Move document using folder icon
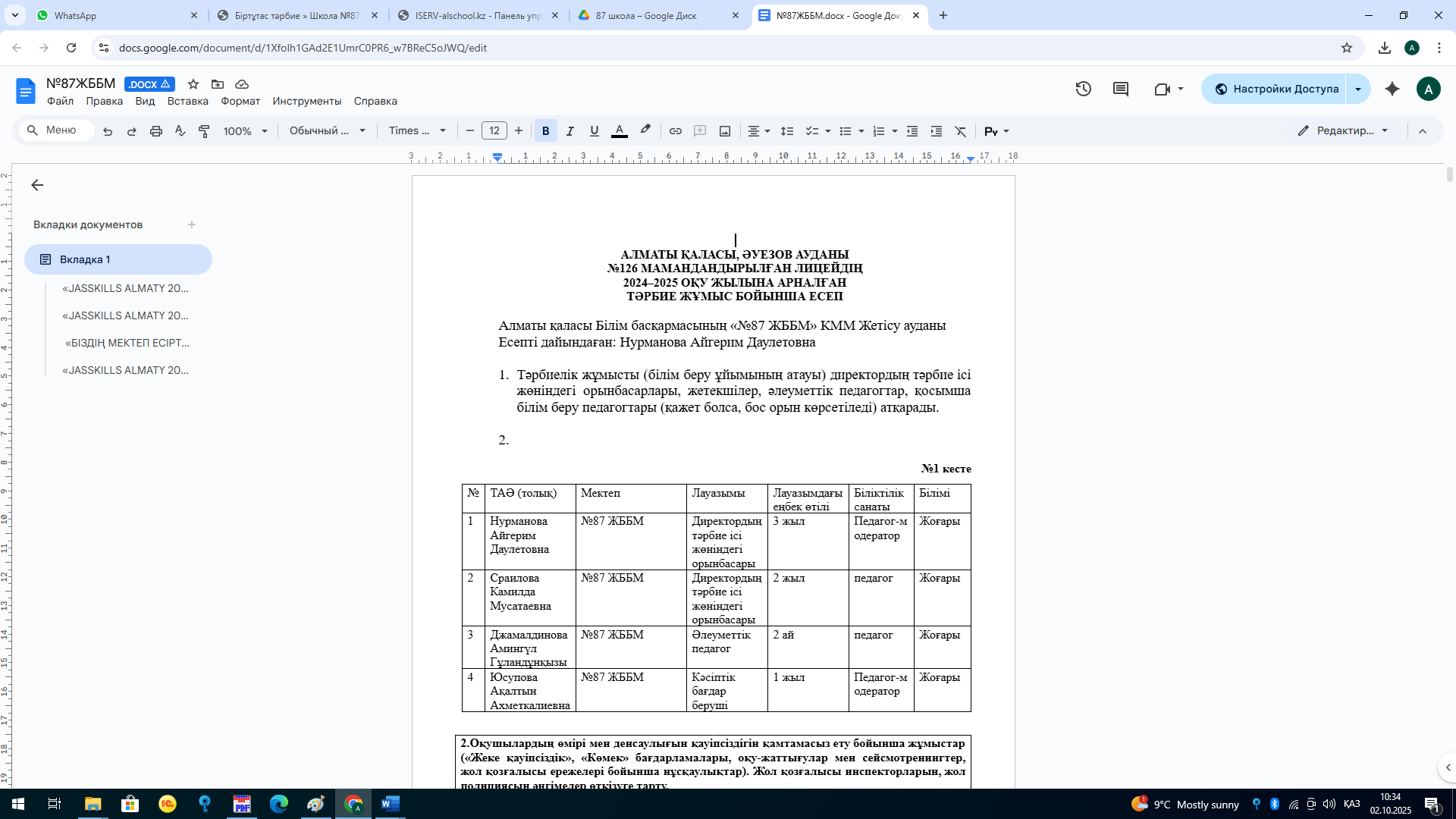Screen dimensions: 1456x819 (x=218, y=84)
